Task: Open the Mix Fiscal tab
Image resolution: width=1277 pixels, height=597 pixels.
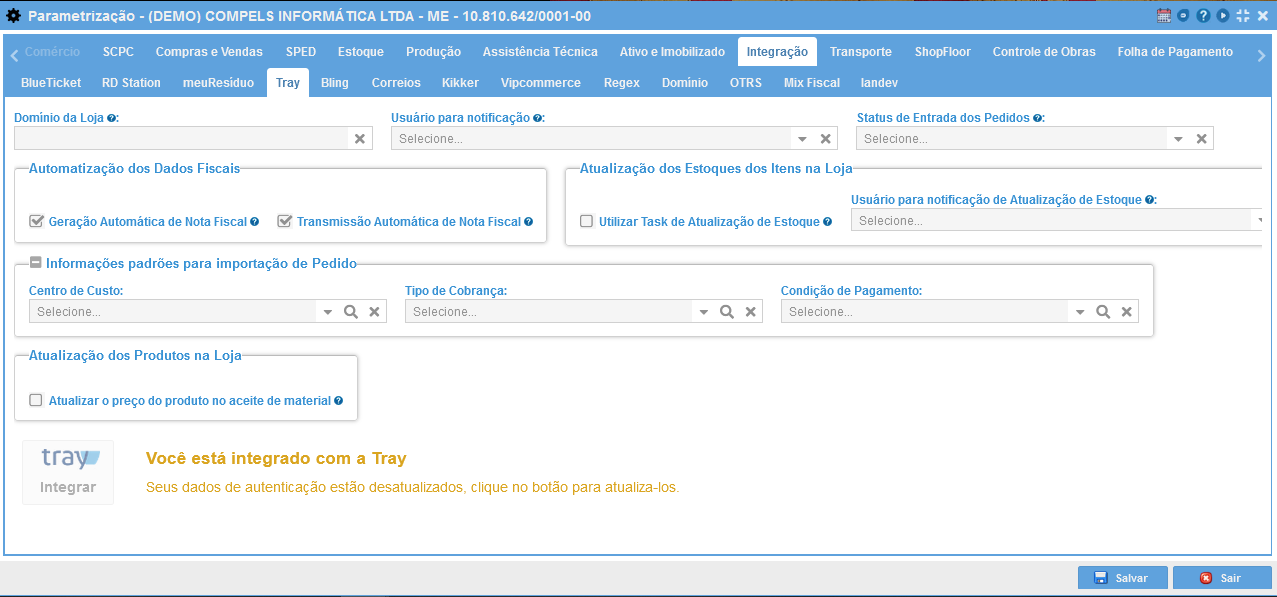Action: pos(812,83)
